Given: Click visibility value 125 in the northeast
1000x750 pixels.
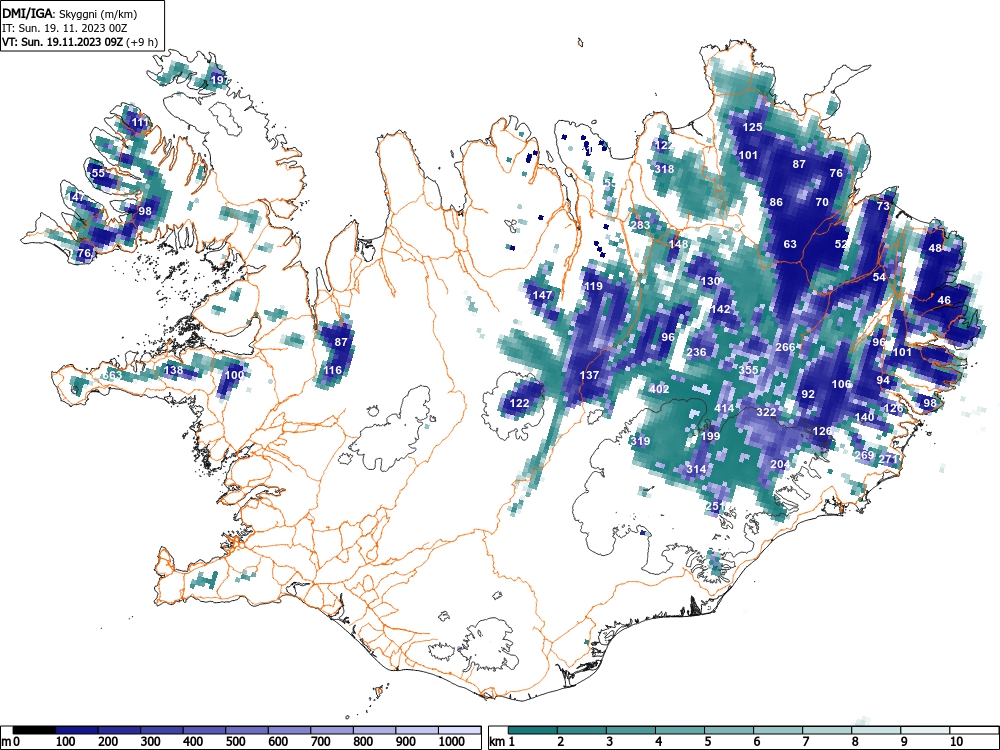Looking at the screenshot, I should pyautogui.click(x=753, y=127).
